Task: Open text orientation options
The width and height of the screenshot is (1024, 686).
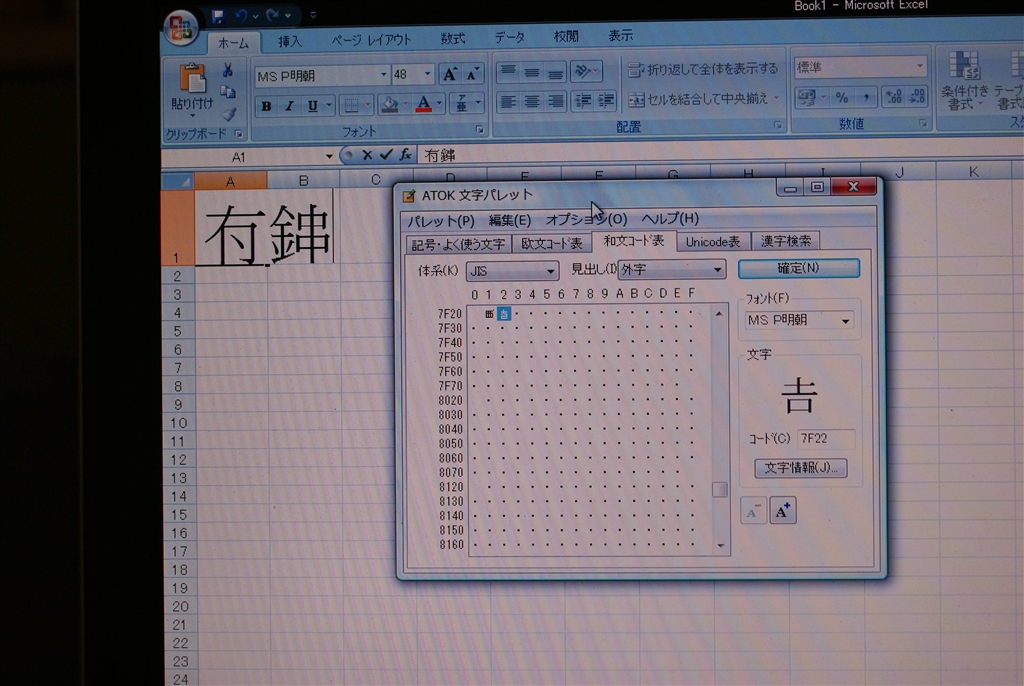Action: pyautogui.click(x=586, y=71)
